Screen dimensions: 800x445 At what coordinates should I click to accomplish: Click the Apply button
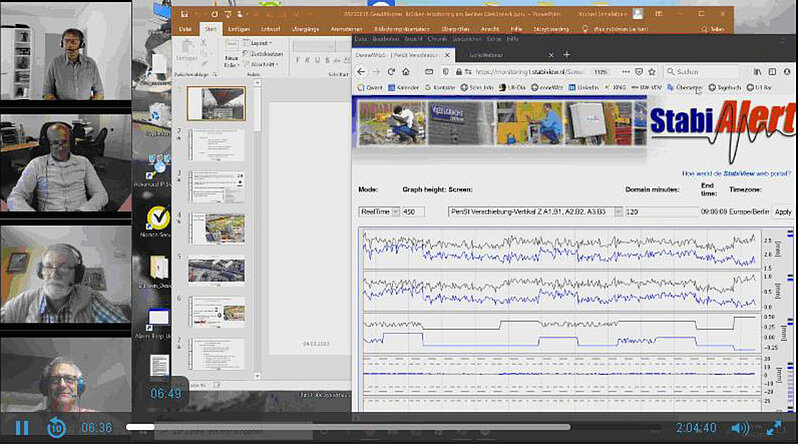(782, 212)
